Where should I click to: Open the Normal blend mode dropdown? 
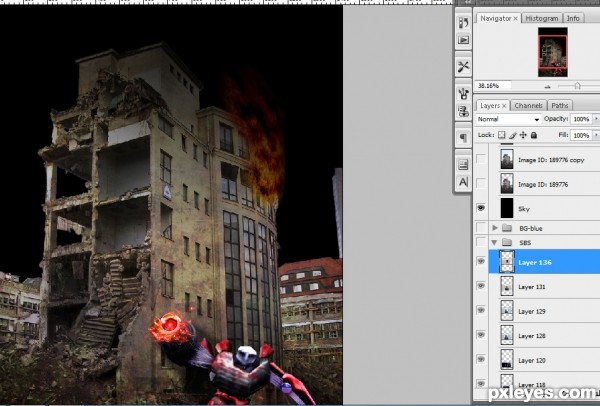508,119
